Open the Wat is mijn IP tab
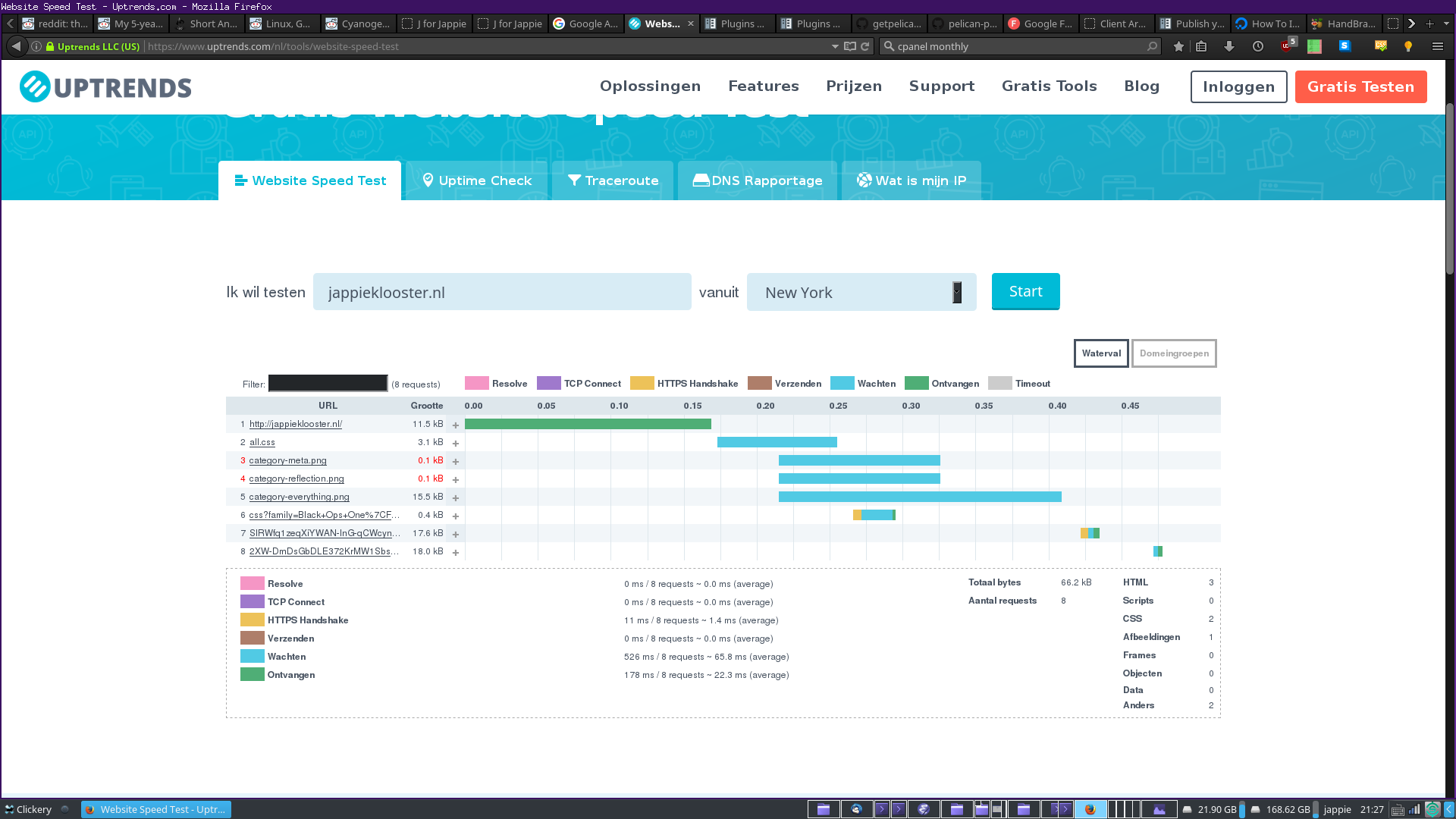Screen dimensions: 1456x819 912,180
